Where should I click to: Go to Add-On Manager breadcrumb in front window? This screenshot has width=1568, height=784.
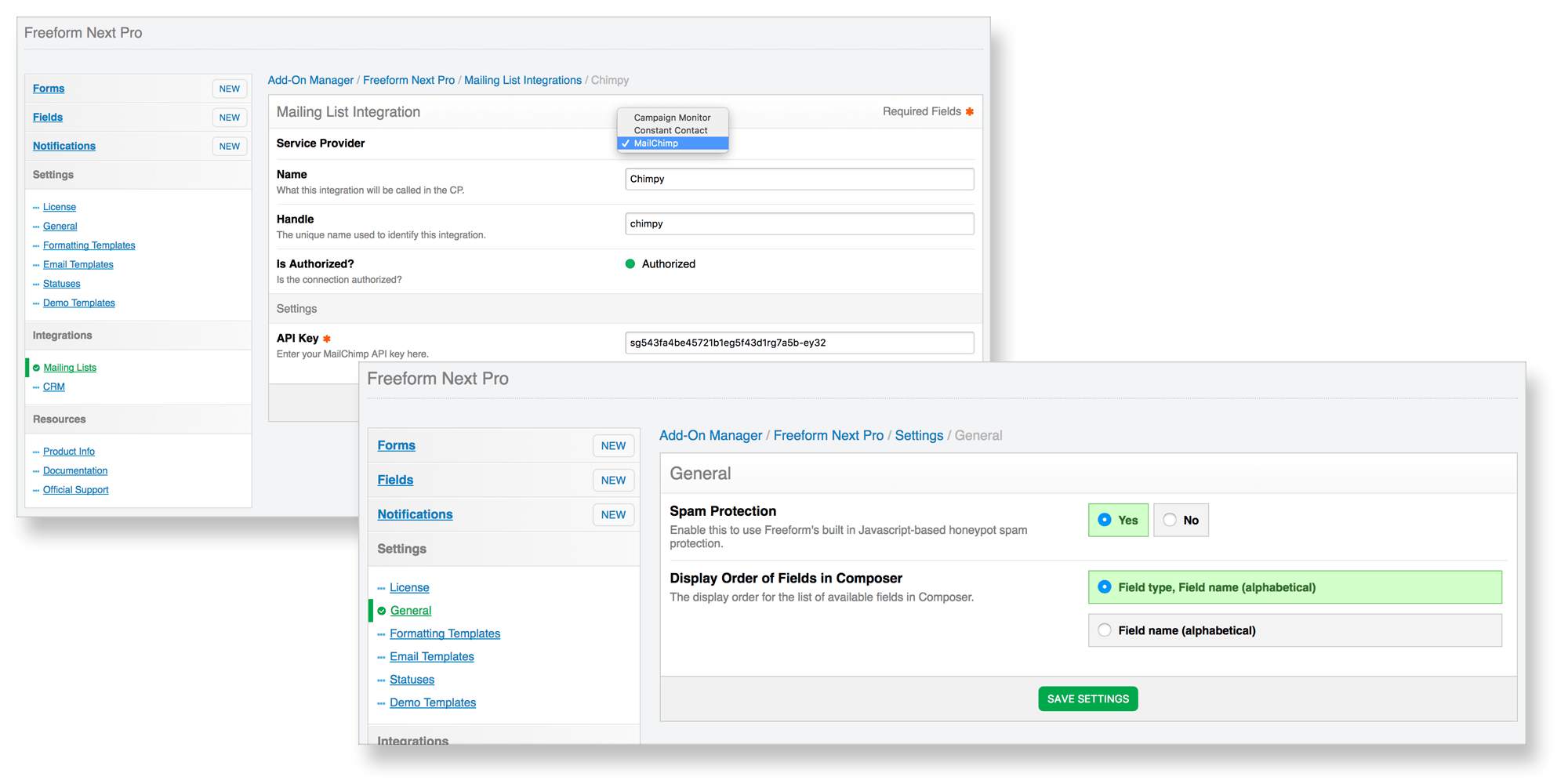pos(710,435)
